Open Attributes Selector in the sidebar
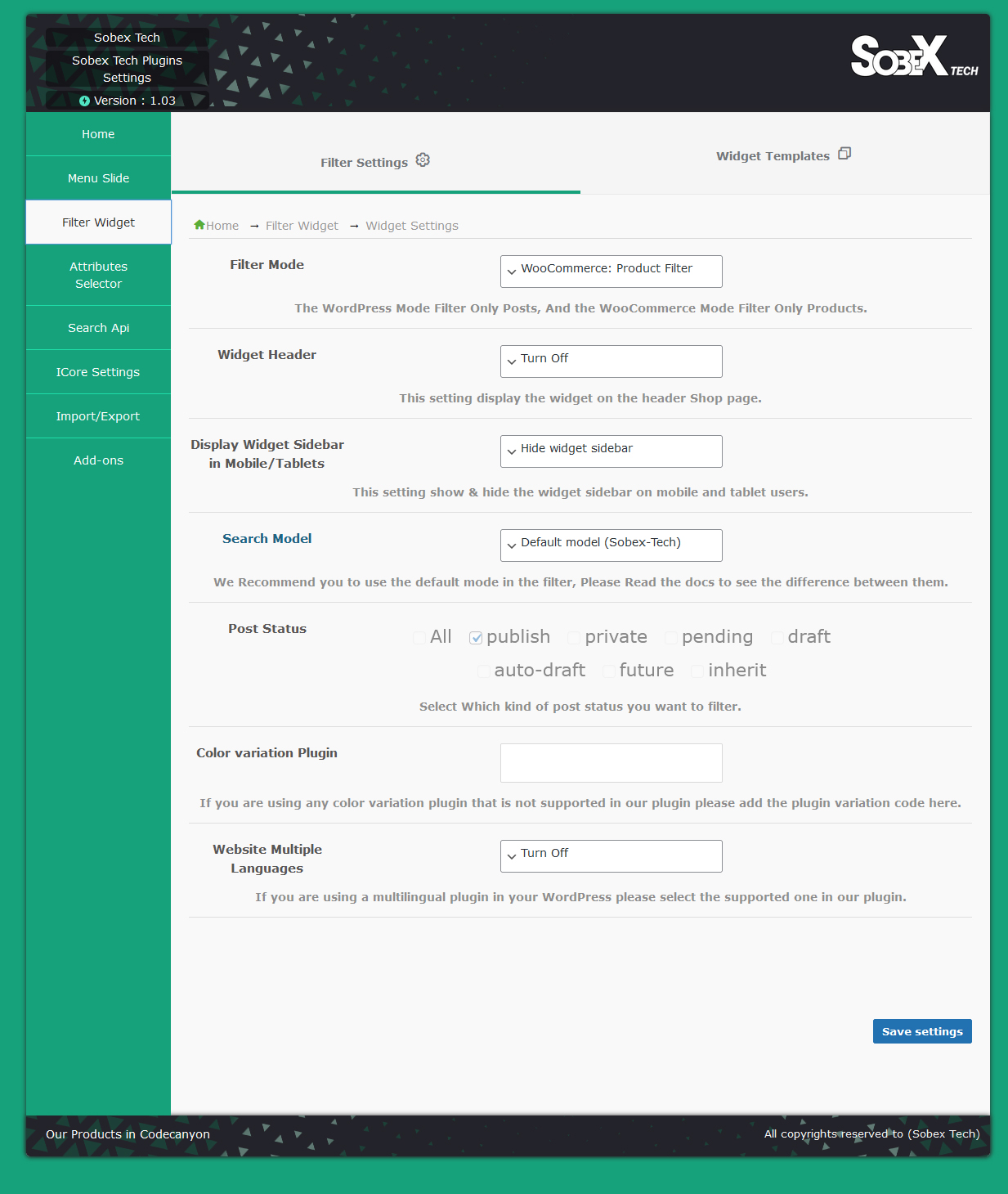The image size is (1008, 1194). pos(98,275)
